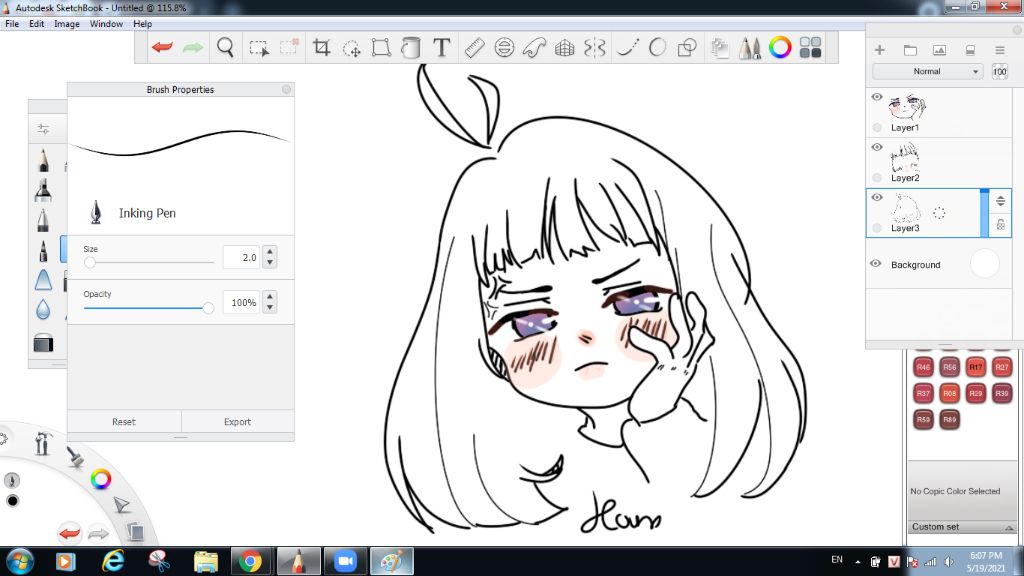
Task: Open the Edit menu
Action: coord(37,24)
